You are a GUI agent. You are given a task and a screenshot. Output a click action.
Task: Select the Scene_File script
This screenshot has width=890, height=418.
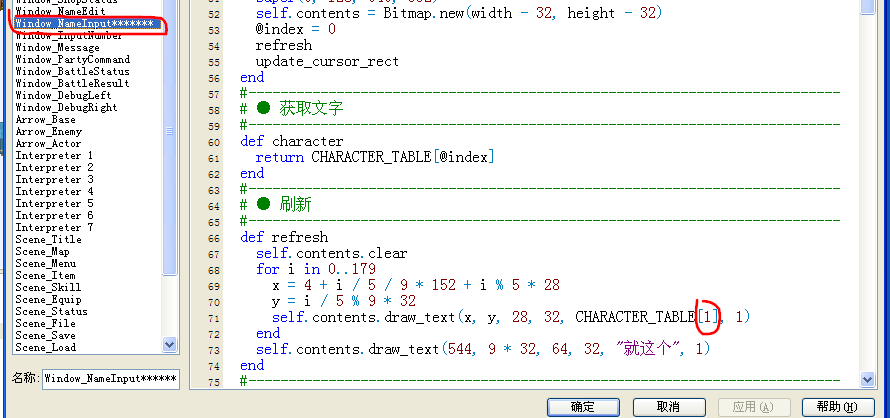click(45, 323)
